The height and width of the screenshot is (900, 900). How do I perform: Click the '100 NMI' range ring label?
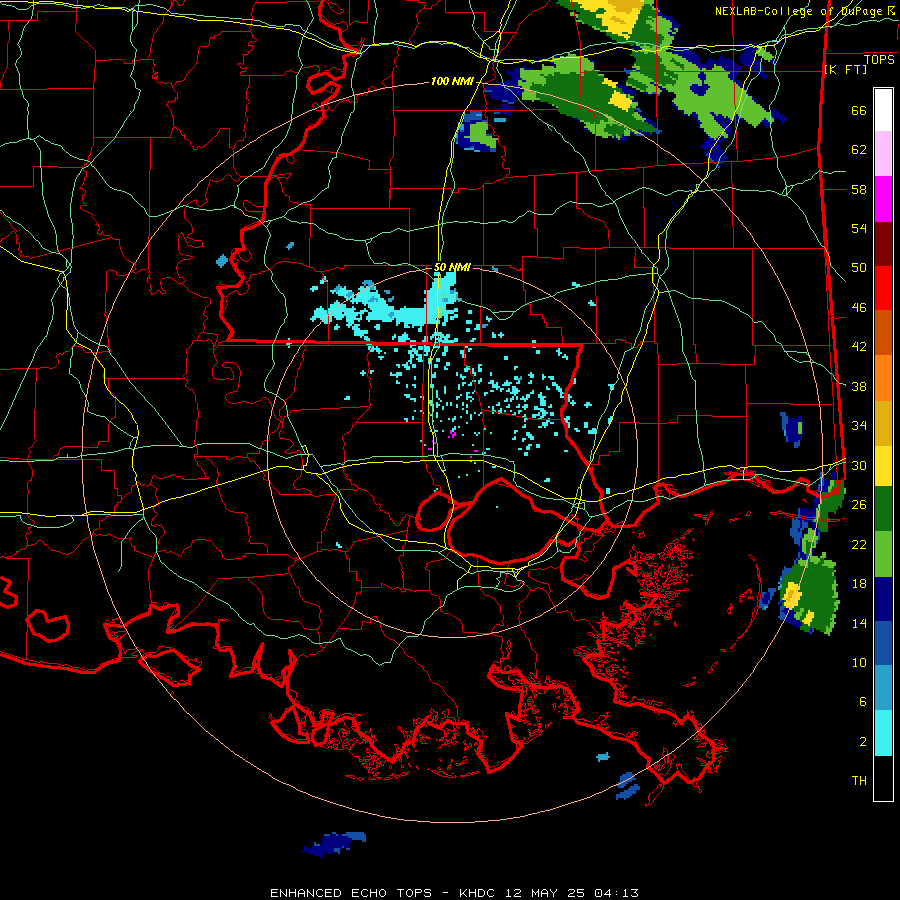pyautogui.click(x=452, y=82)
